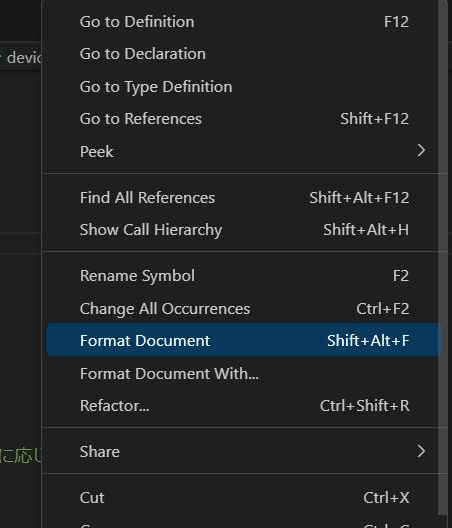Click the partially visible editor tab behind menu

click(x=20, y=56)
